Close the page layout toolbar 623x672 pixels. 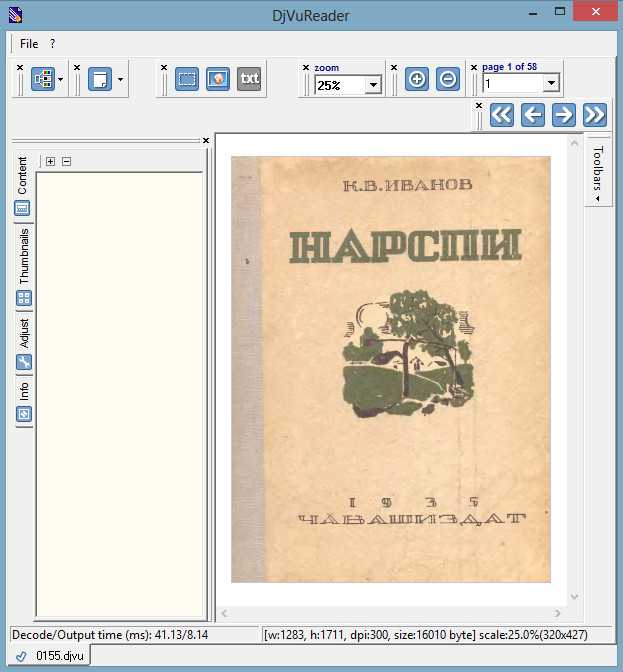(x=77, y=68)
